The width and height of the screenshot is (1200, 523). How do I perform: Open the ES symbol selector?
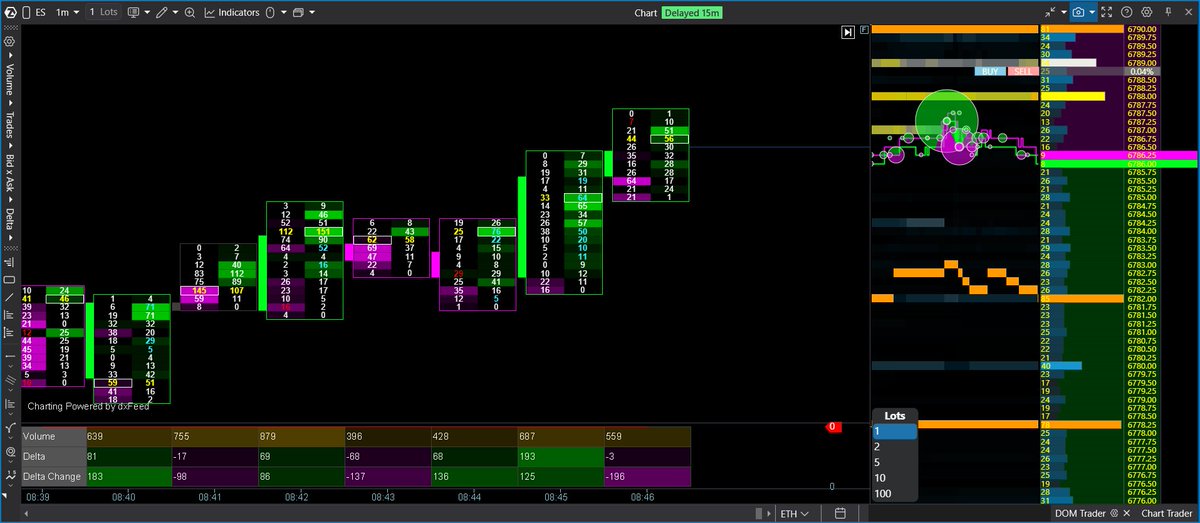pos(39,13)
